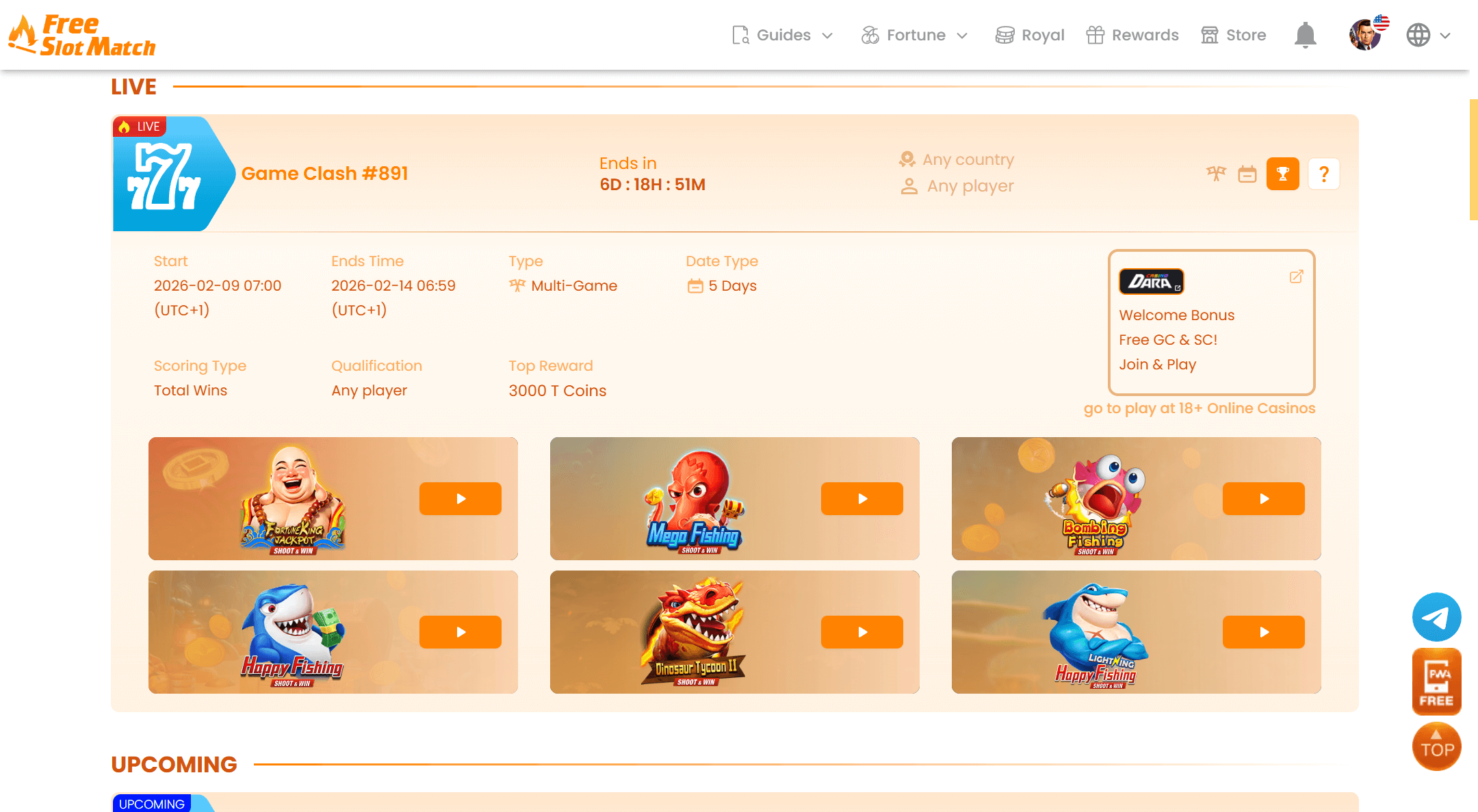Image resolution: width=1478 pixels, height=812 pixels.
Task: Click the TOP back-to-top button
Action: tap(1436, 746)
